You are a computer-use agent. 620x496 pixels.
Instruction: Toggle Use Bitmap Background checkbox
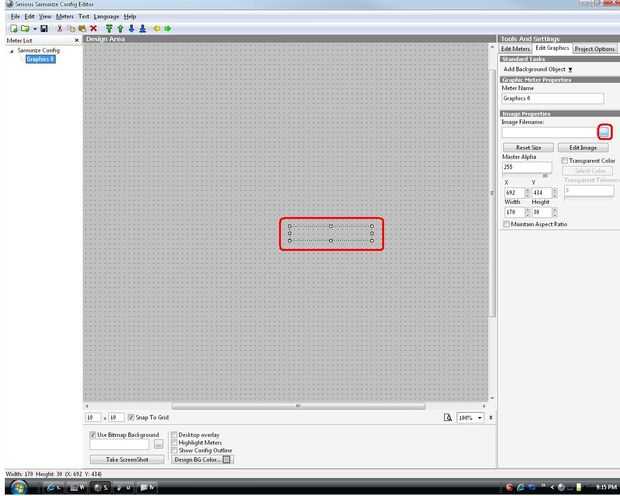click(93, 435)
